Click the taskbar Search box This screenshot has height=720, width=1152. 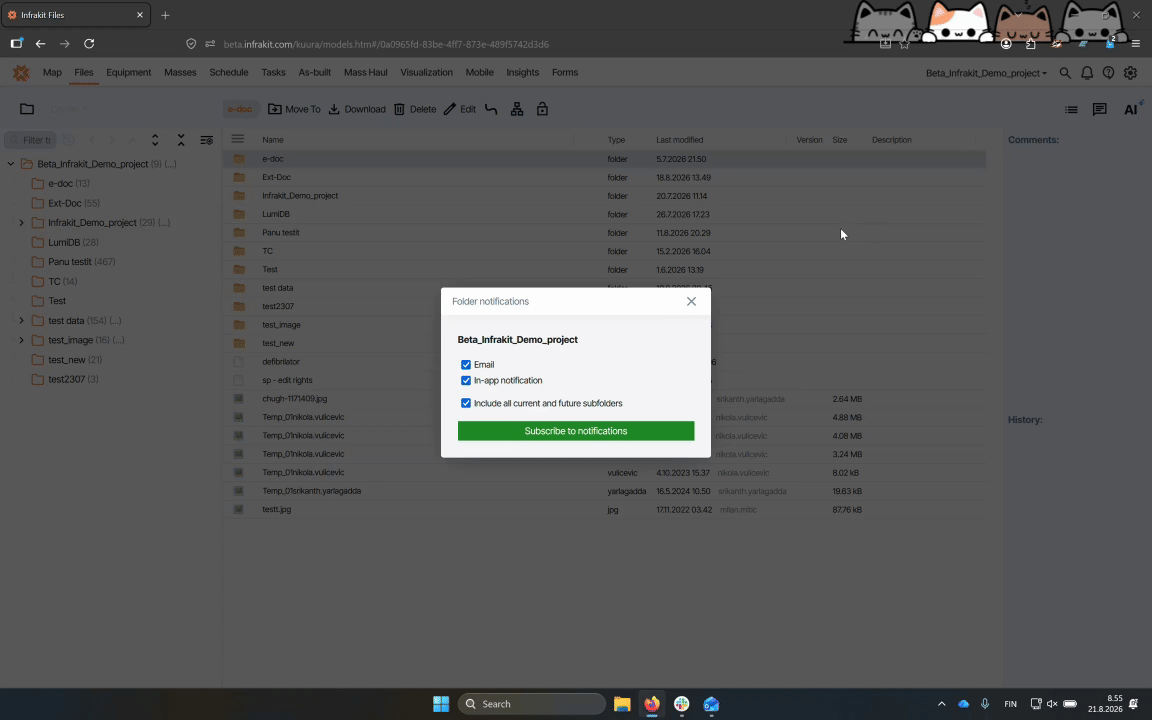point(532,704)
